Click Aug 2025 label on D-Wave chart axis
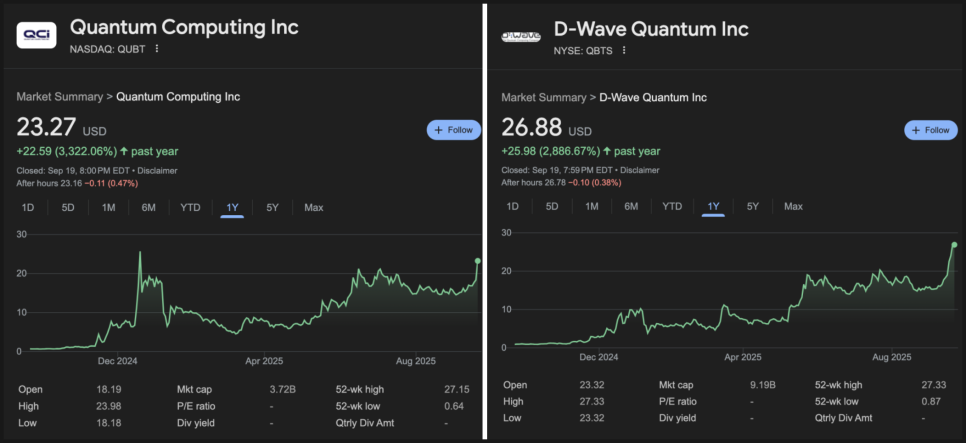 pyautogui.click(x=892, y=357)
